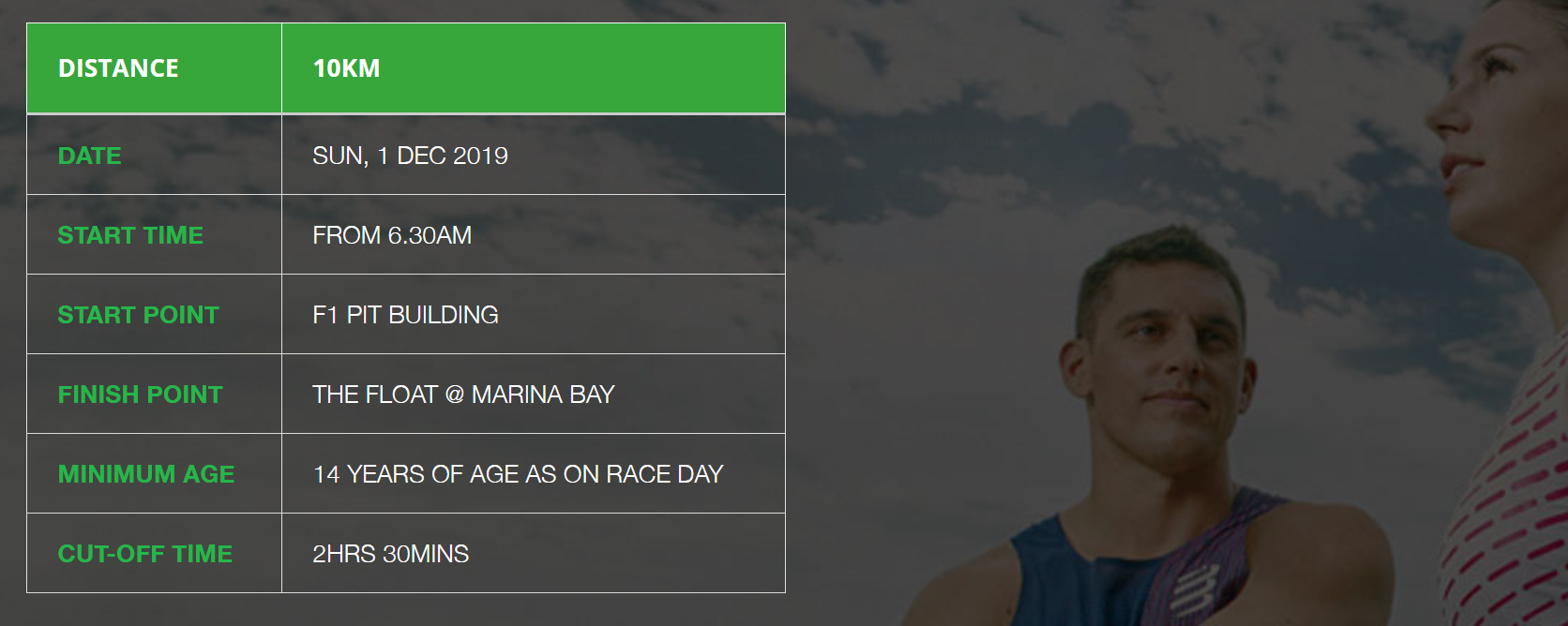Select the START TIME label
This screenshot has height=626, width=1568.
130,235
